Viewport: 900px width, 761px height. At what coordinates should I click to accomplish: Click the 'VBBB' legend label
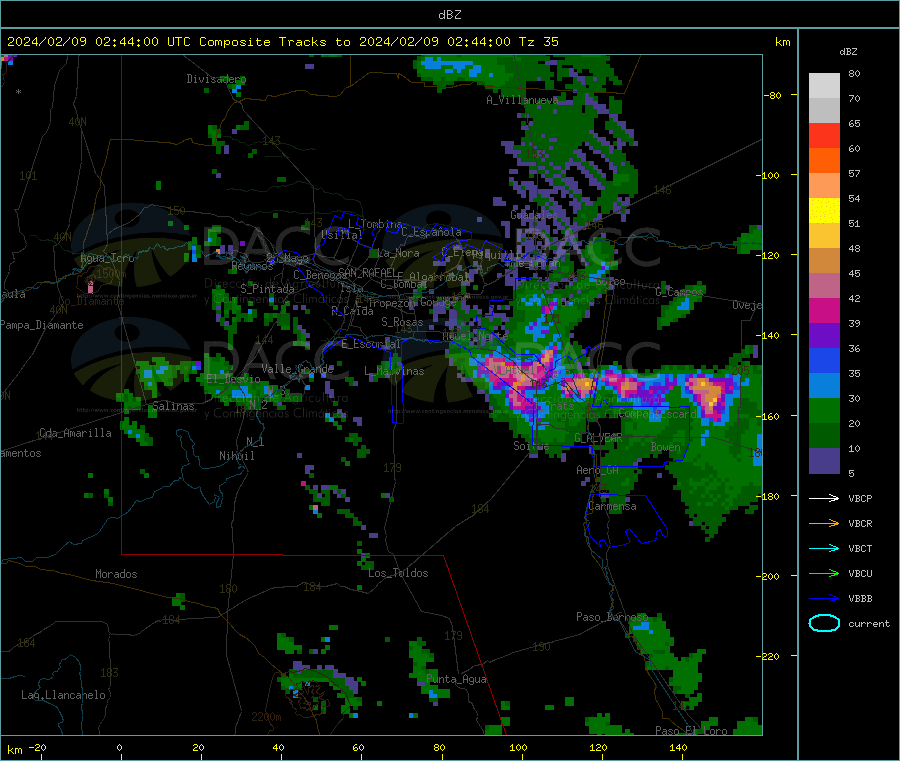coord(860,599)
